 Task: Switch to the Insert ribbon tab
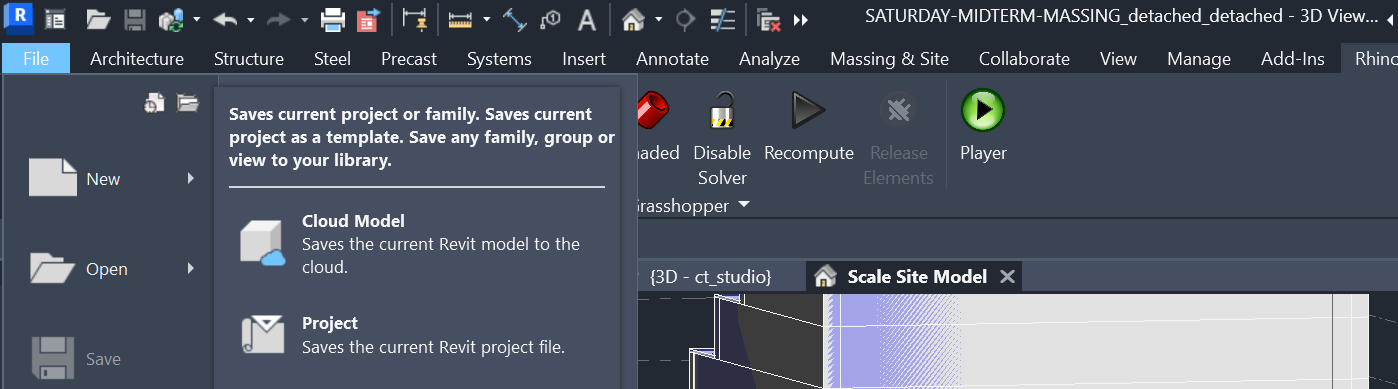point(584,59)
